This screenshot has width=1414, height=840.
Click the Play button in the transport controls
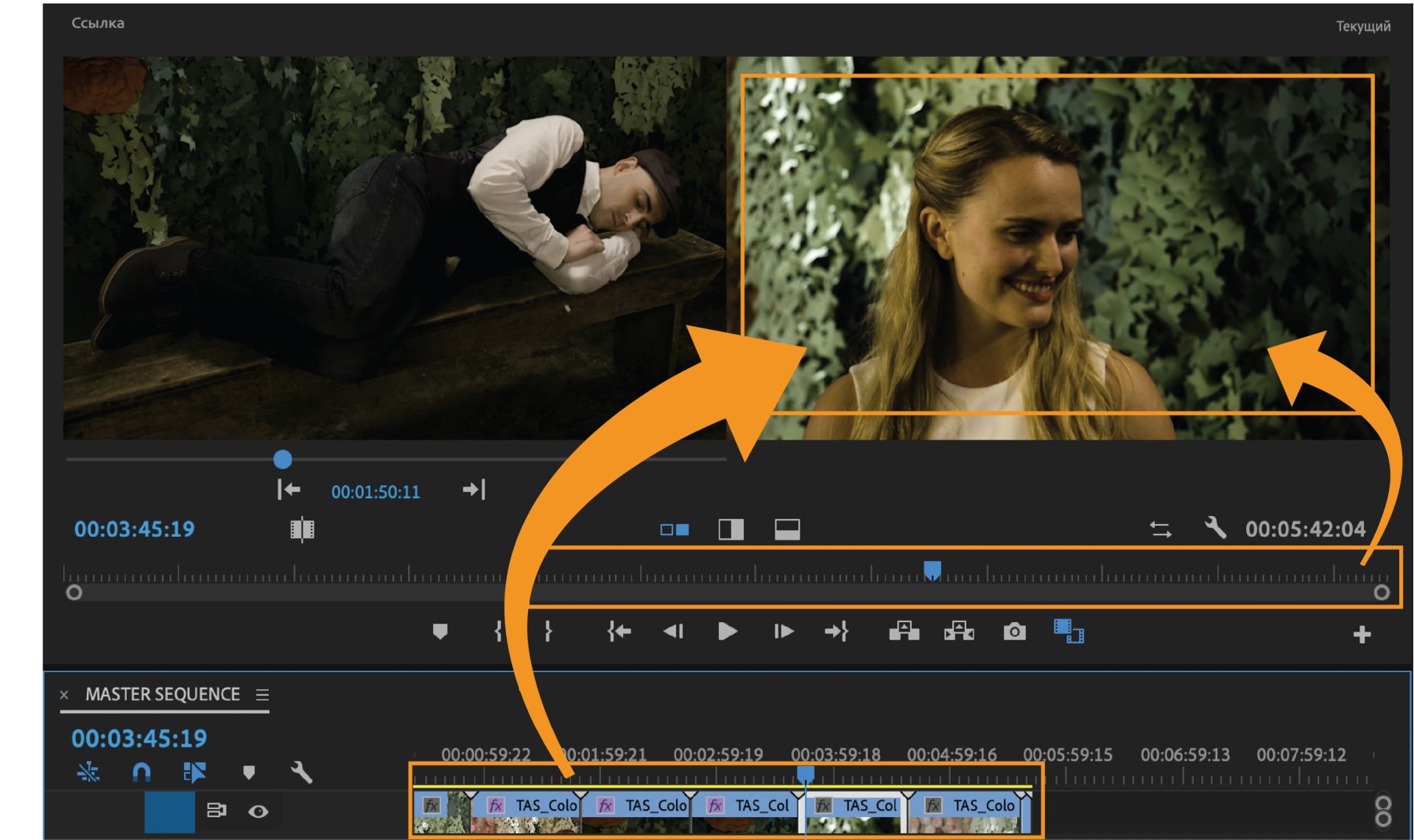pos(727,632)
